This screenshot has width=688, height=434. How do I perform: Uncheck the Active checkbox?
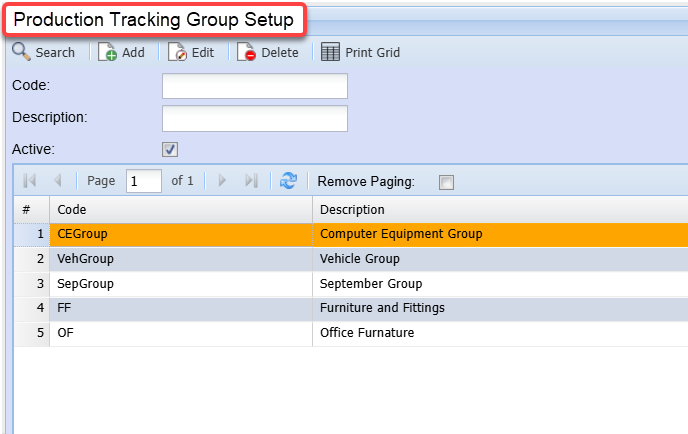coord(170,149)
